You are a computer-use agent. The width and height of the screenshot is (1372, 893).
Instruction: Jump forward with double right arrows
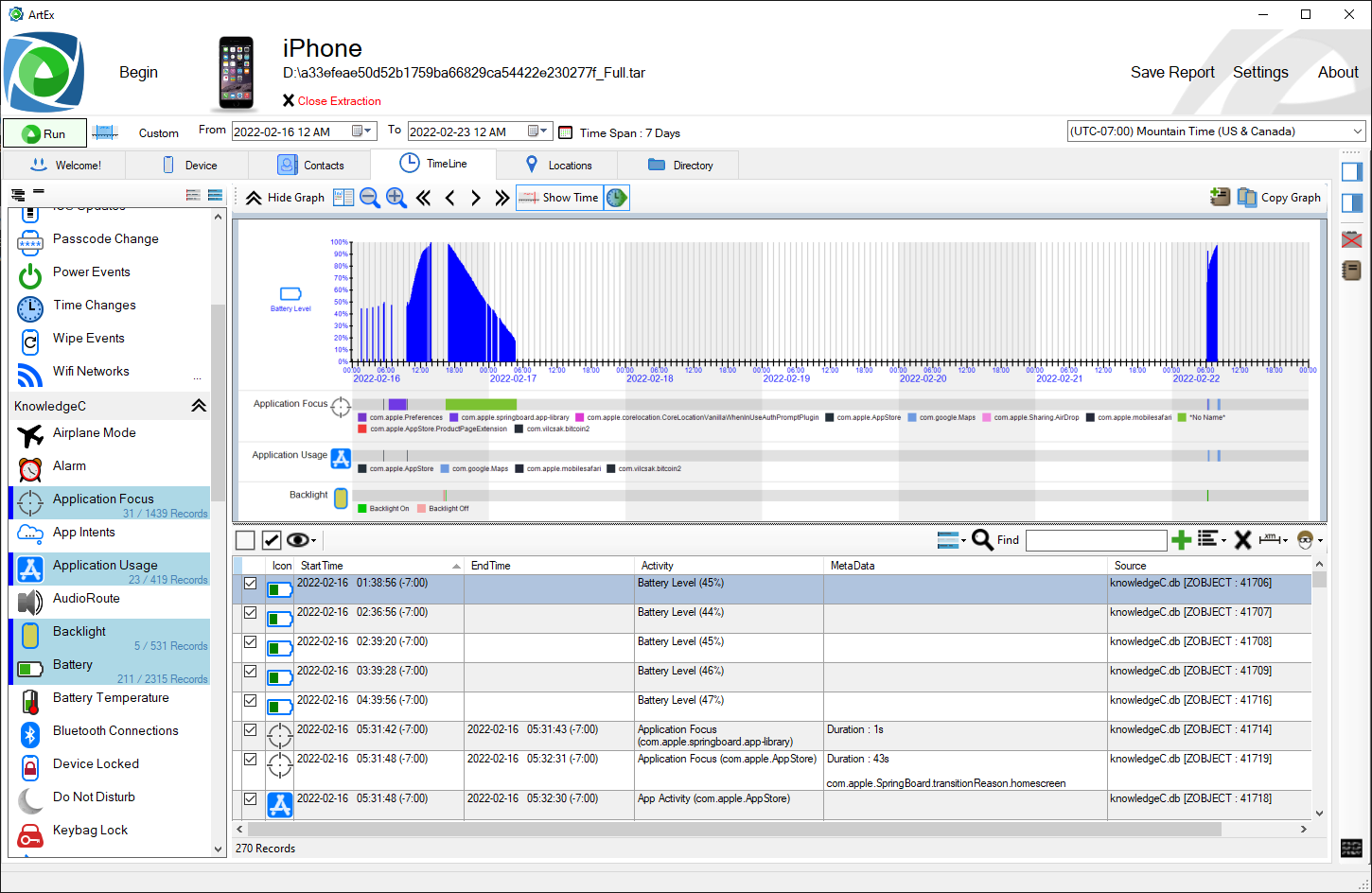coord(502,198)
